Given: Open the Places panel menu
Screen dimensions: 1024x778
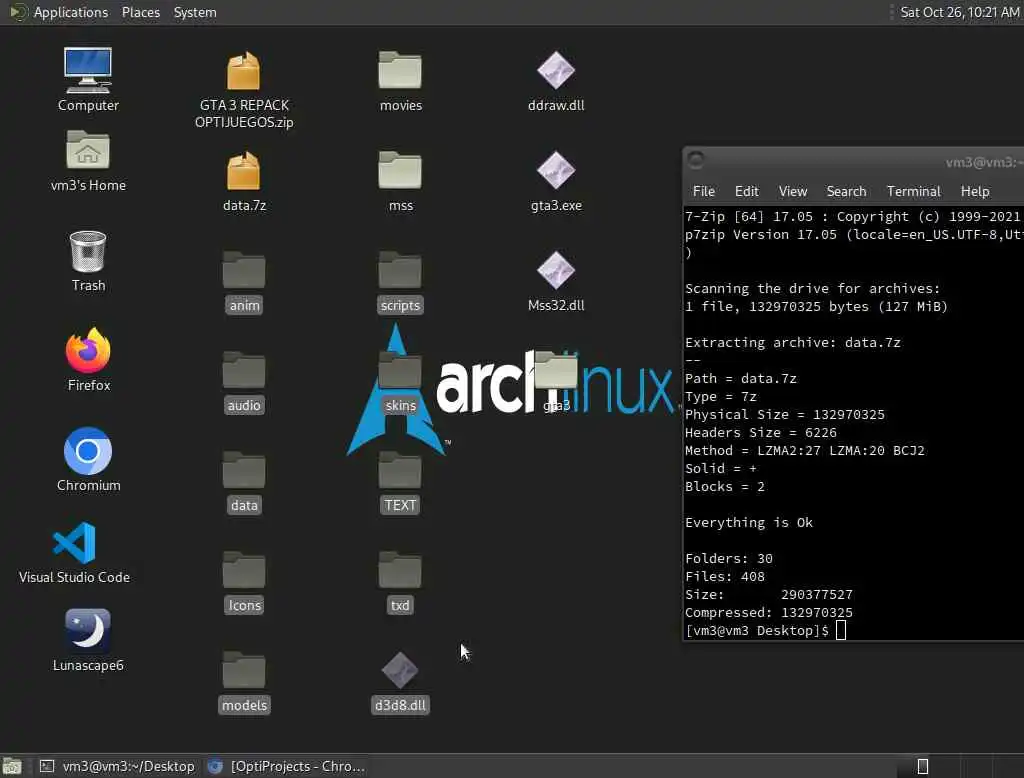Looking at the screenshot, I should 140,12.
